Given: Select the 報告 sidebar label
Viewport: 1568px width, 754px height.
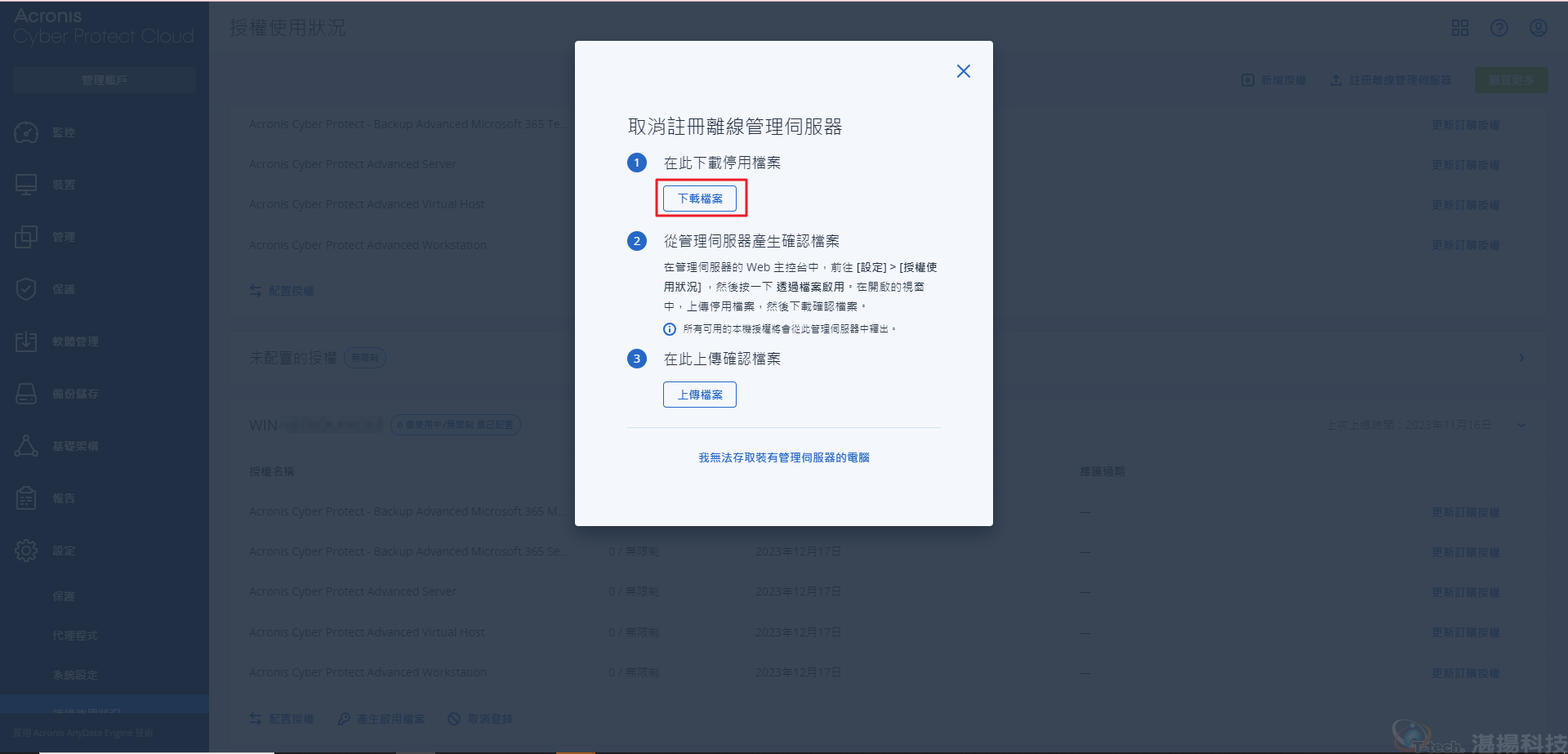Looking at the screenshot, I should (64, 498).
